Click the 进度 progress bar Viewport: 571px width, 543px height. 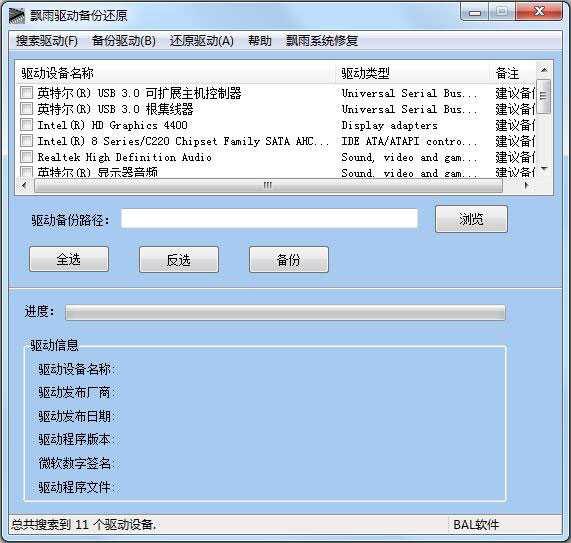[285, 313]
